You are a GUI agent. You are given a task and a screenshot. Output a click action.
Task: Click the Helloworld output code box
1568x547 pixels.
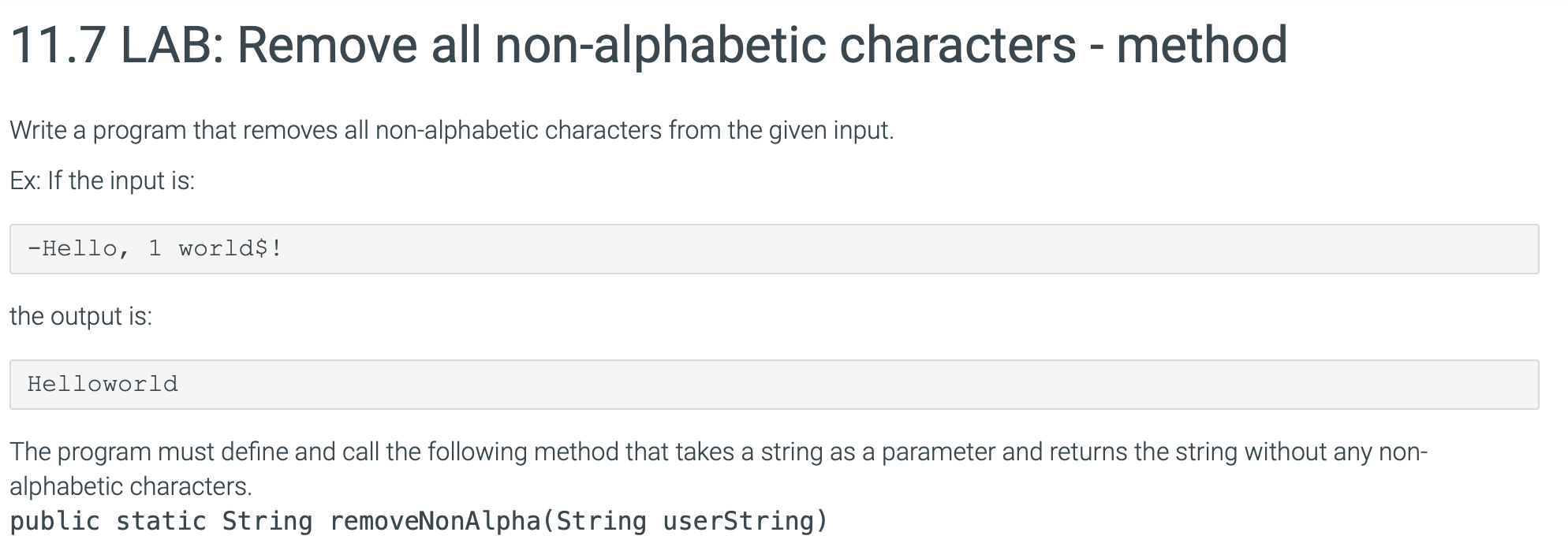tap(774, 385)
